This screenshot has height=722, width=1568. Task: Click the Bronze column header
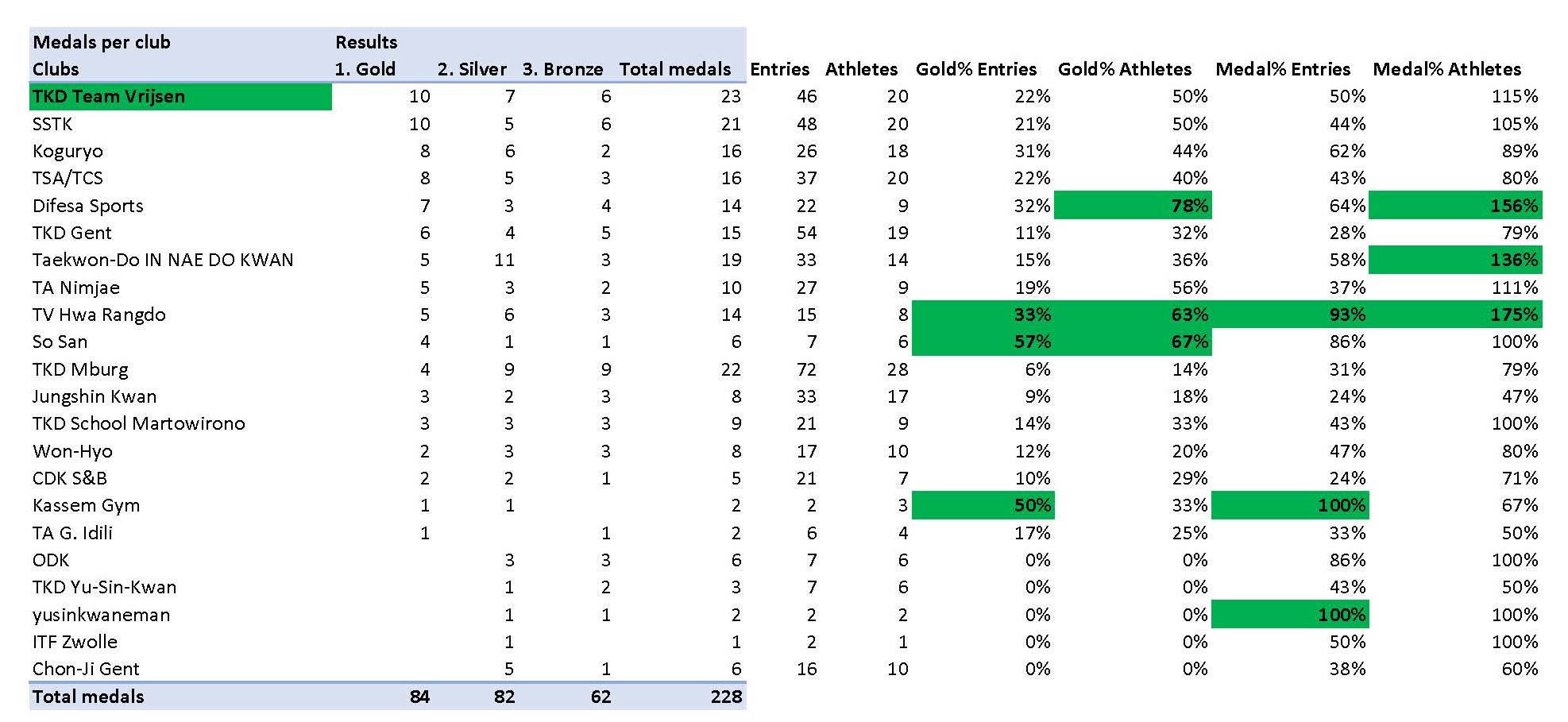click(562, 69)
